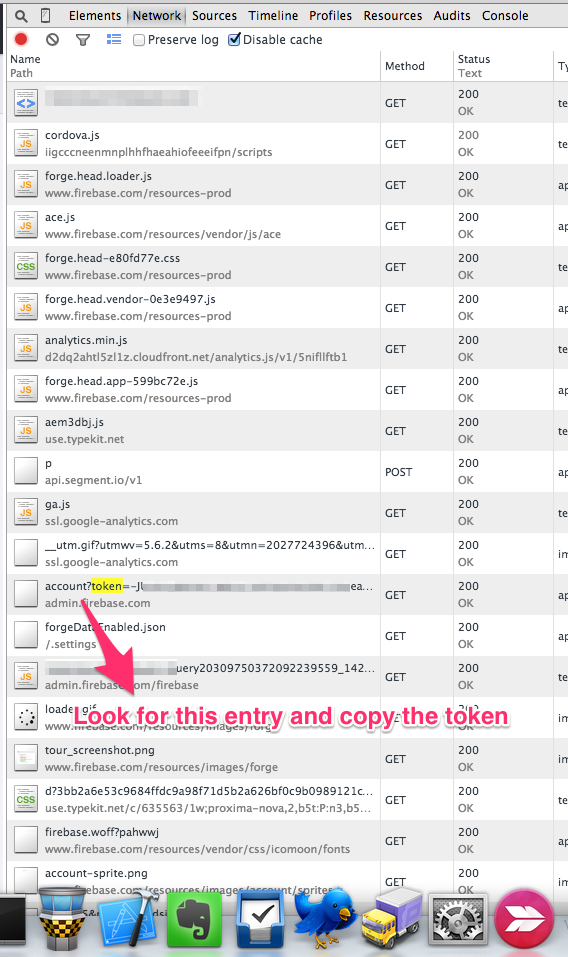
Task: Open the filter funnel icon
Action: 83,40
